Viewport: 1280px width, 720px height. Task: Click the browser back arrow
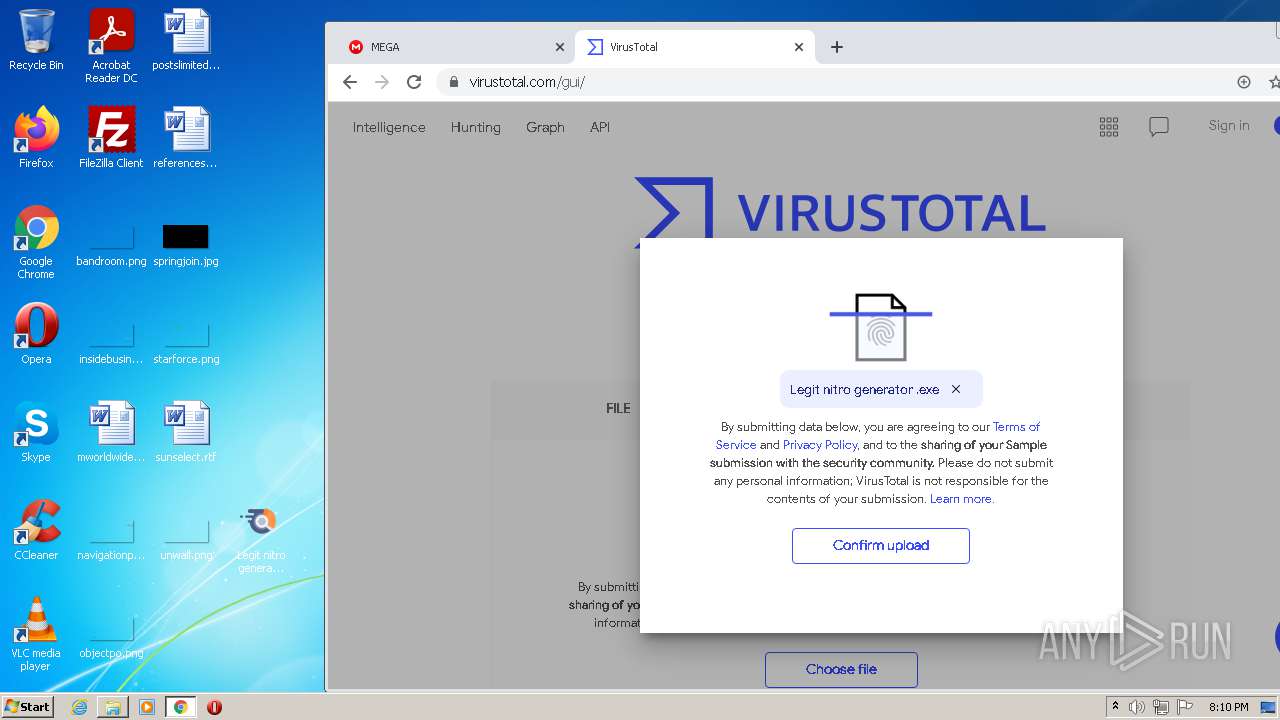point(349,82)
